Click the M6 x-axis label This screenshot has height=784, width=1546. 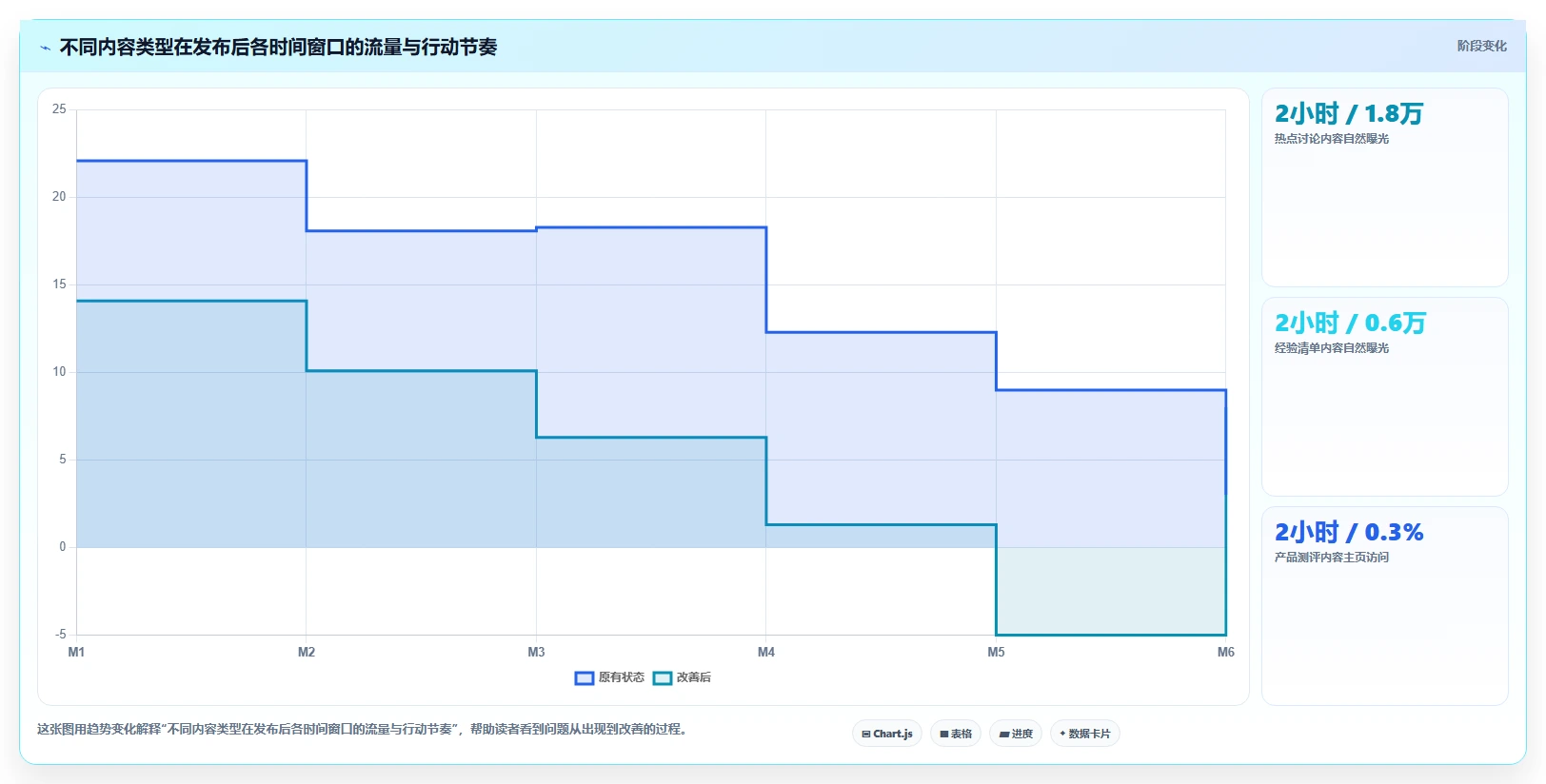1226,652
